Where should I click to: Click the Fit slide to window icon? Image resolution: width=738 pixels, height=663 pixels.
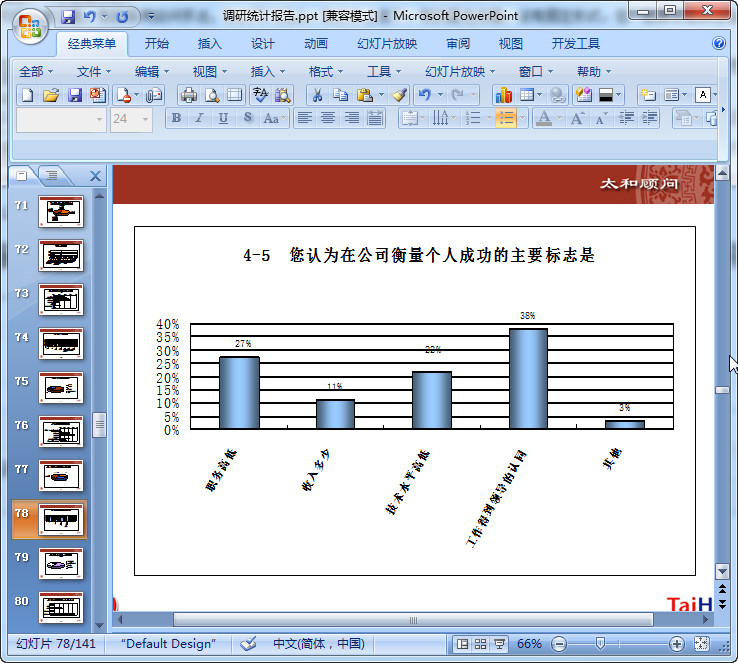pyautogui.click(x=701, y=644)
